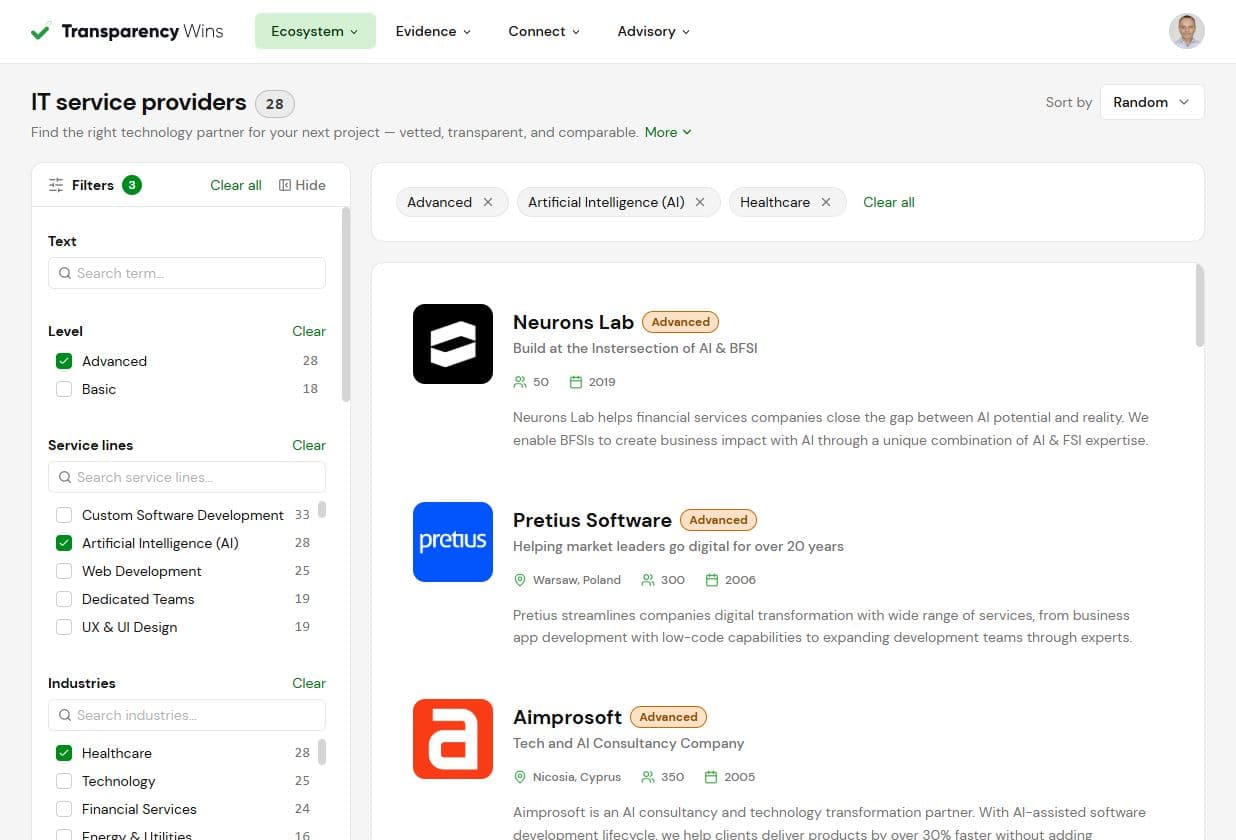Click the Aimprosoft Nicosia location pin icon
The height and width of the screenshot is (840, 1236).
point(520,777)
